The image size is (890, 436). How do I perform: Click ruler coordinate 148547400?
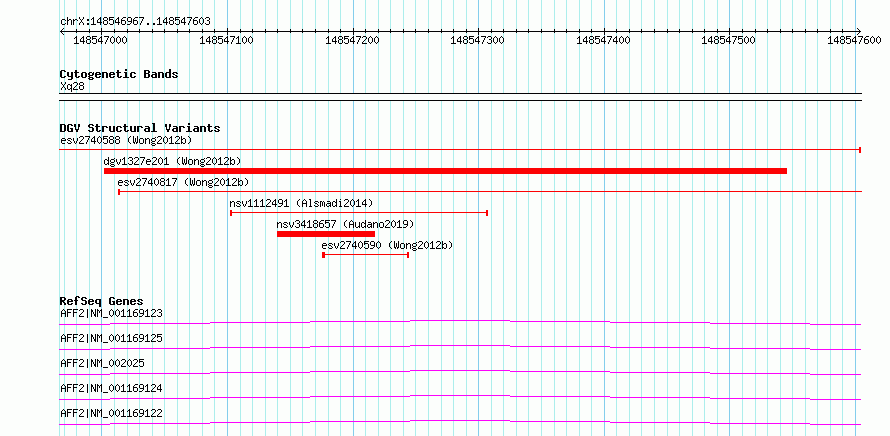[603, 40]
